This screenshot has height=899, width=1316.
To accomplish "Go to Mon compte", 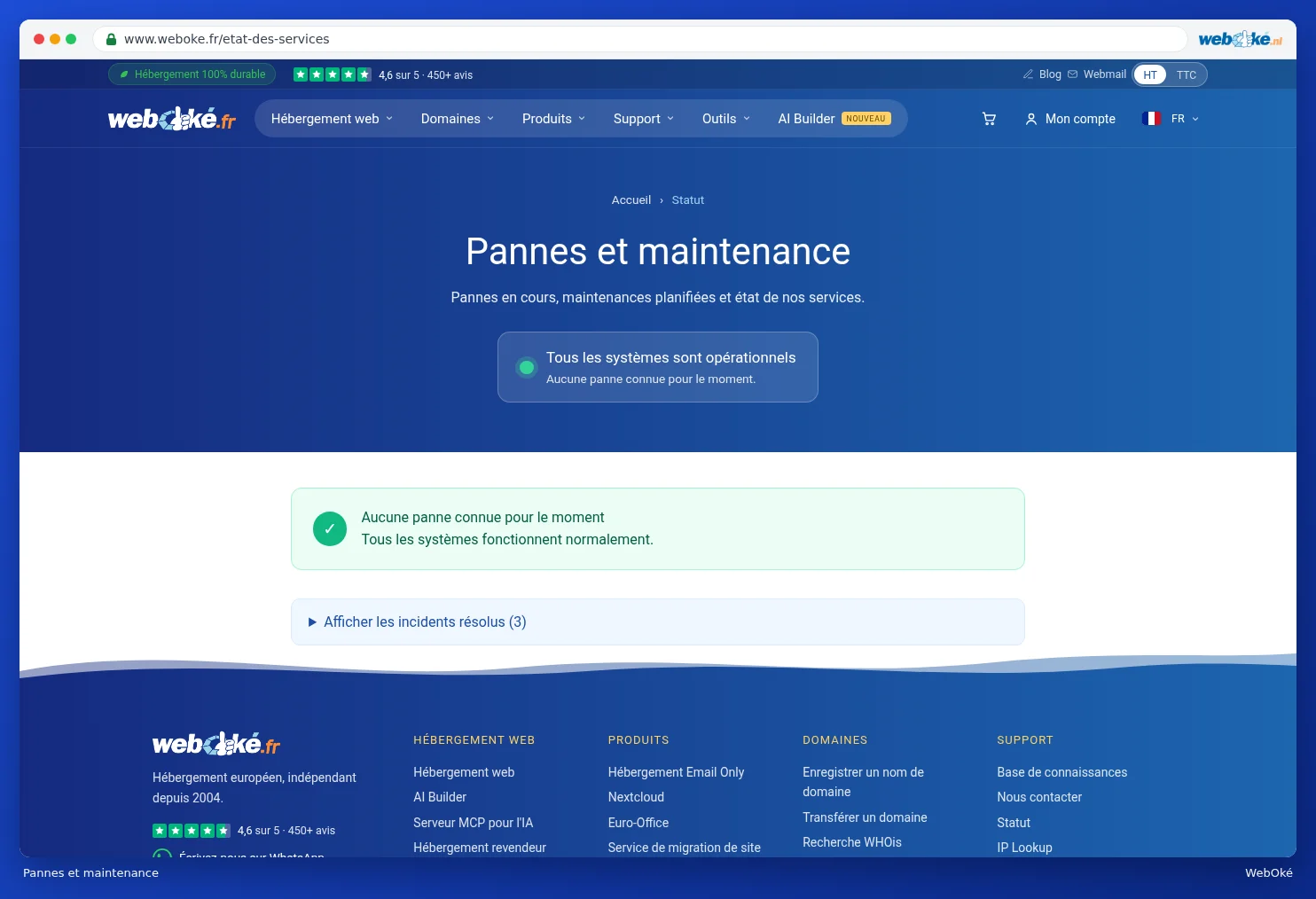I will point(1070,119).
